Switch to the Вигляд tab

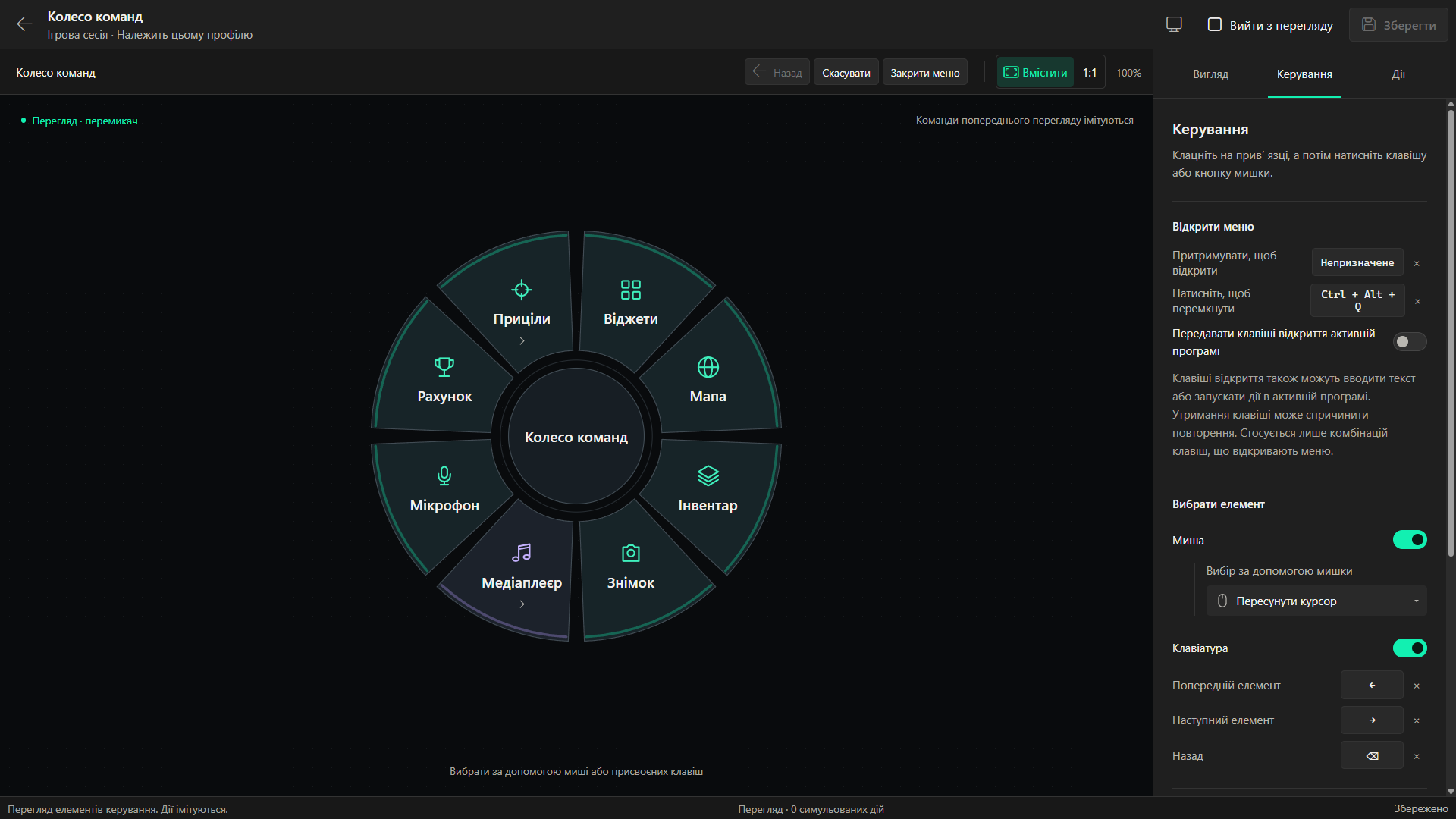pos(1210,74)
